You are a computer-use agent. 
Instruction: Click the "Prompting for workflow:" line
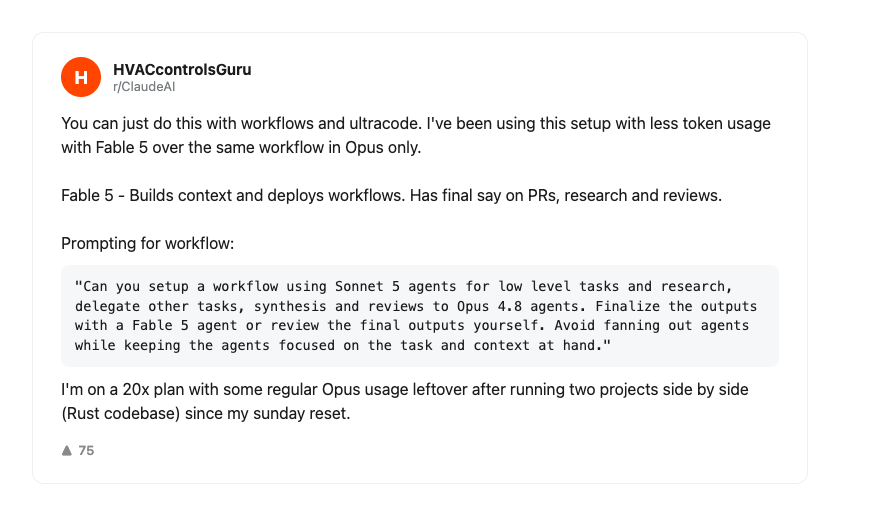pos(148,244)
